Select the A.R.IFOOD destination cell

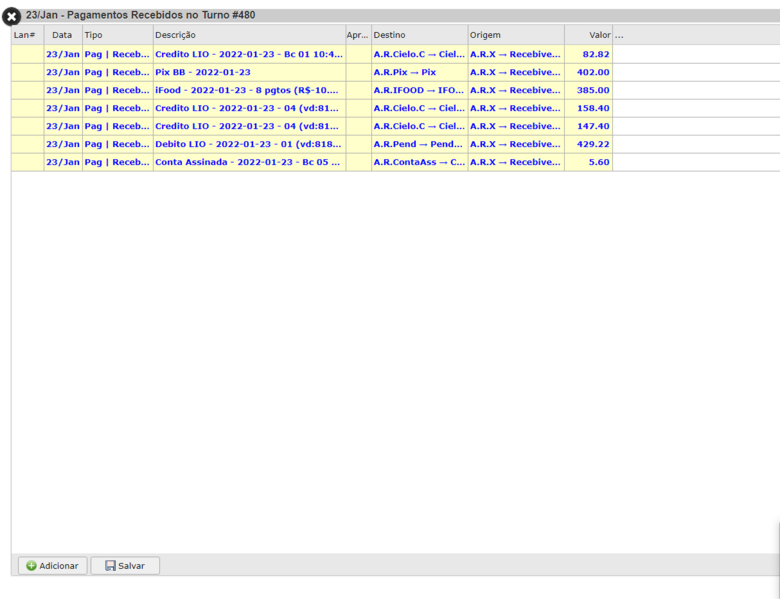click(419, 90)
